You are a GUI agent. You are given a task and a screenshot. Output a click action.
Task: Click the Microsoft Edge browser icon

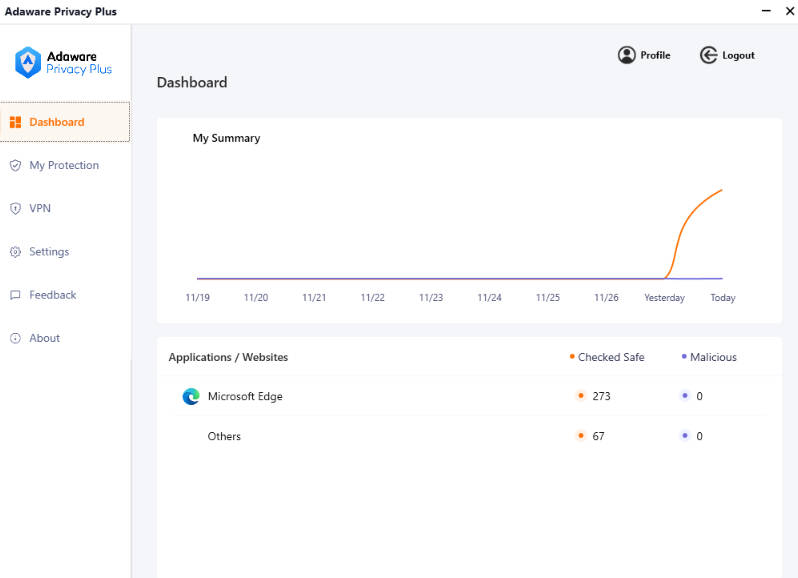click(x=191, y=396)
